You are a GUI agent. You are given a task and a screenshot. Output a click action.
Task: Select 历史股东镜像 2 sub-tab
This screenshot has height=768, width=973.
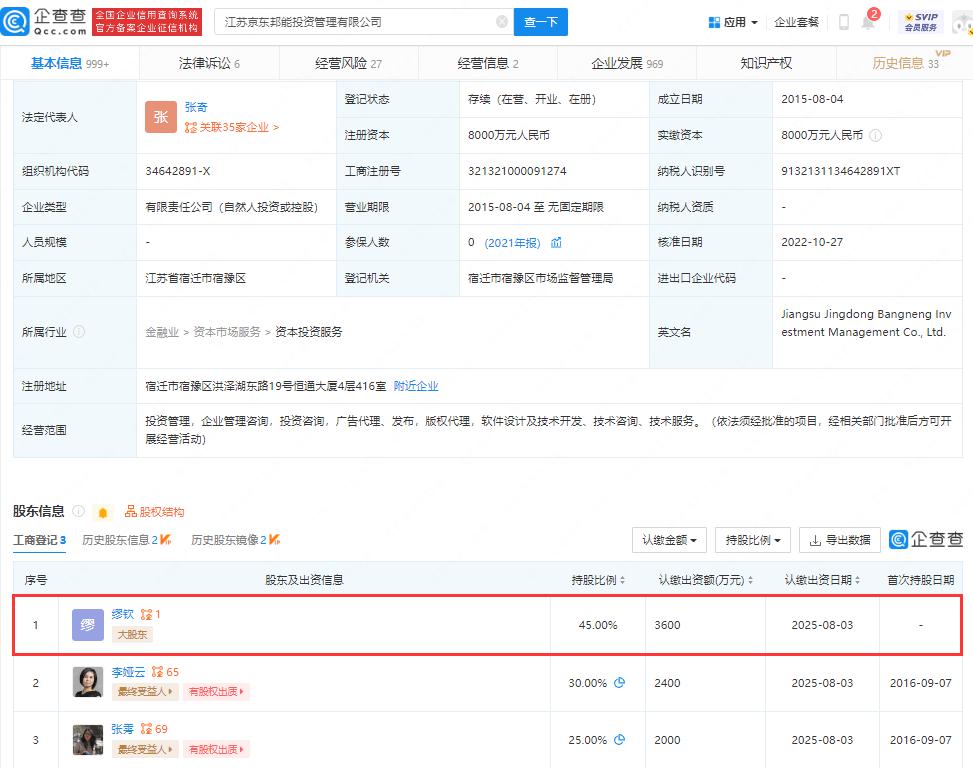[x=236, y=540]
